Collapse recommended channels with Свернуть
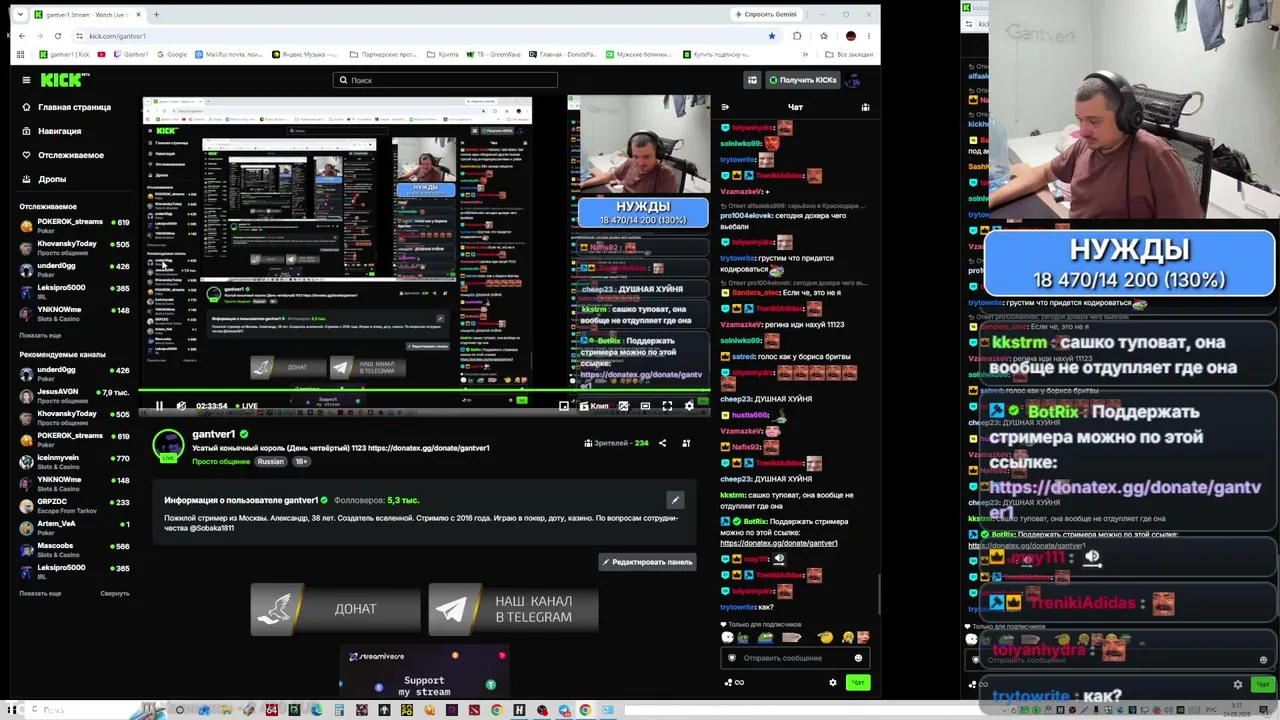Screen dimensions: 1280x720 pos(114,593)
